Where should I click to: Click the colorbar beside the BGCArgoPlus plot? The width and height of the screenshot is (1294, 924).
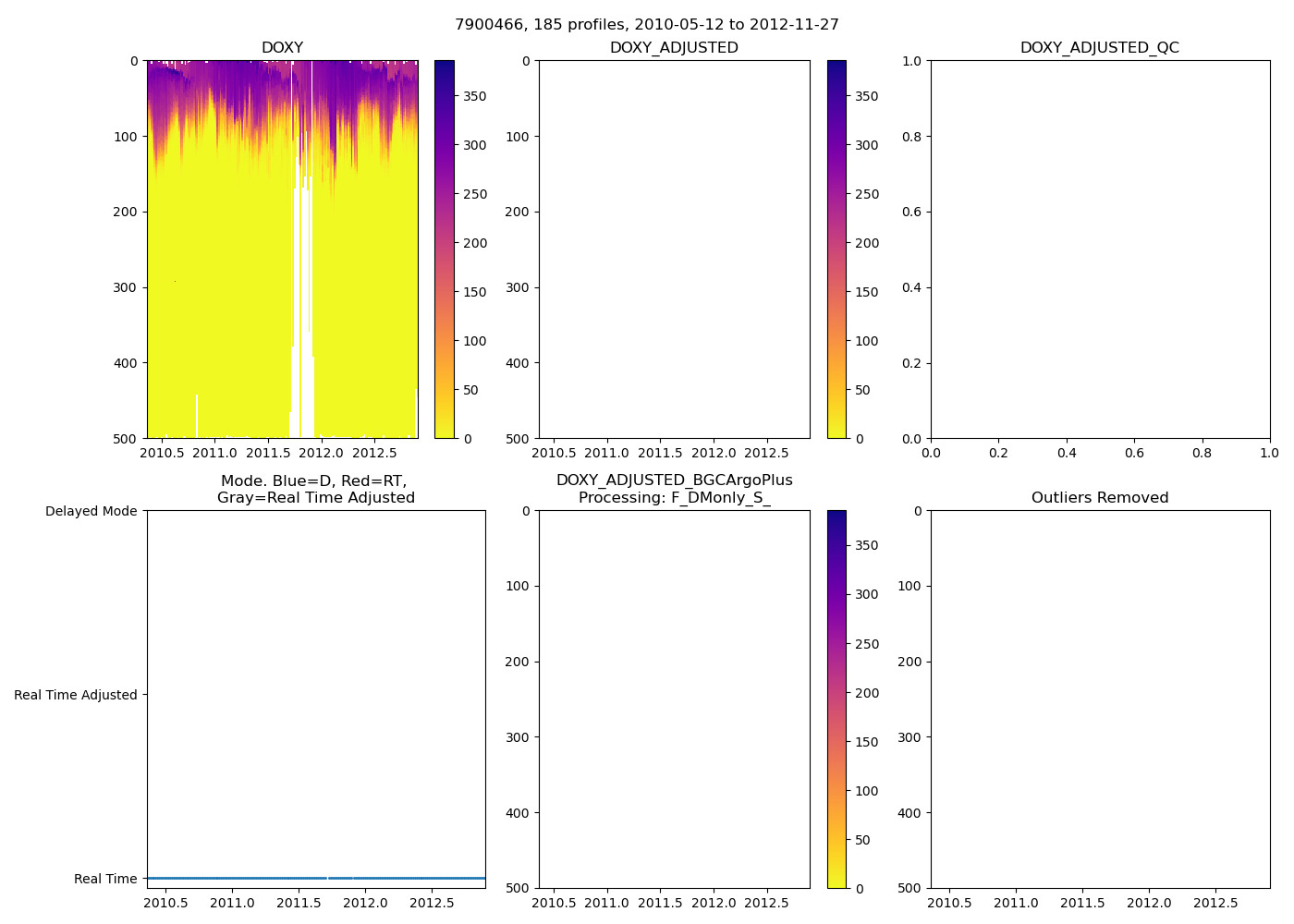tap(836, 699)
